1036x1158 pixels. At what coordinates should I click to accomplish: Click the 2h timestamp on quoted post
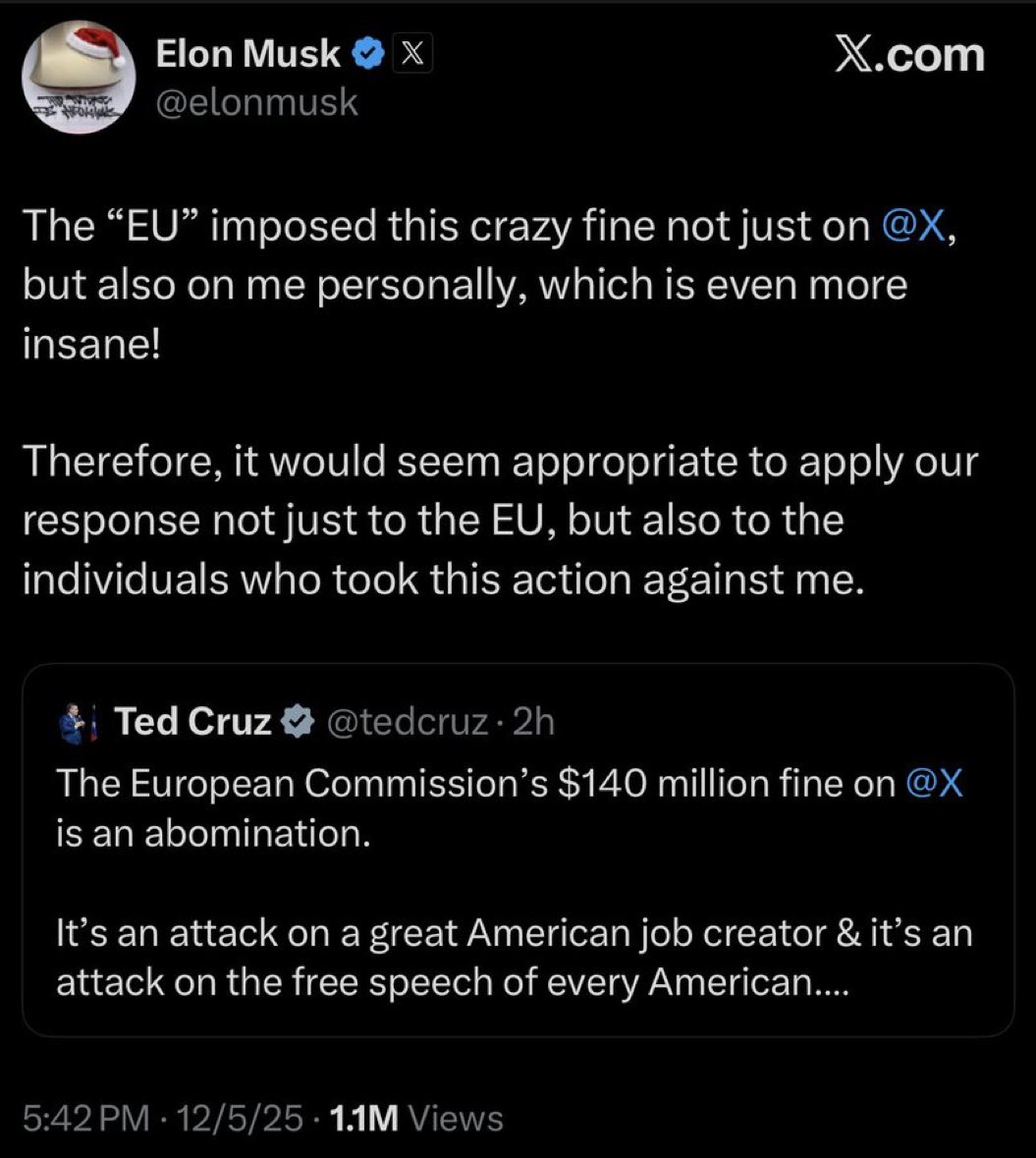click(534, 723)
